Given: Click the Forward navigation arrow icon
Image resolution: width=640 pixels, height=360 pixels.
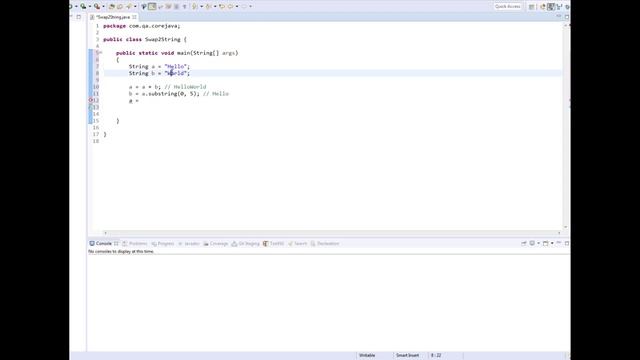Looking at the screenshot, I should [x=244, y=6].
